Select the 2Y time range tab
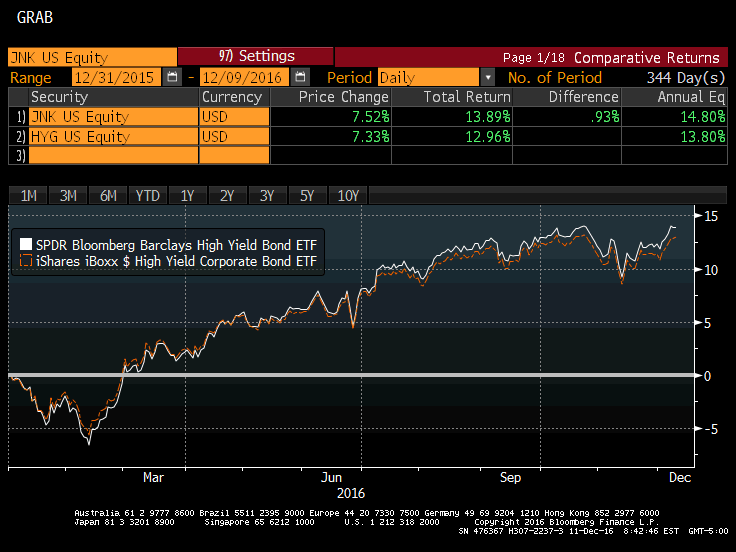Screen dimensions: 736x552 pos(227,195)
